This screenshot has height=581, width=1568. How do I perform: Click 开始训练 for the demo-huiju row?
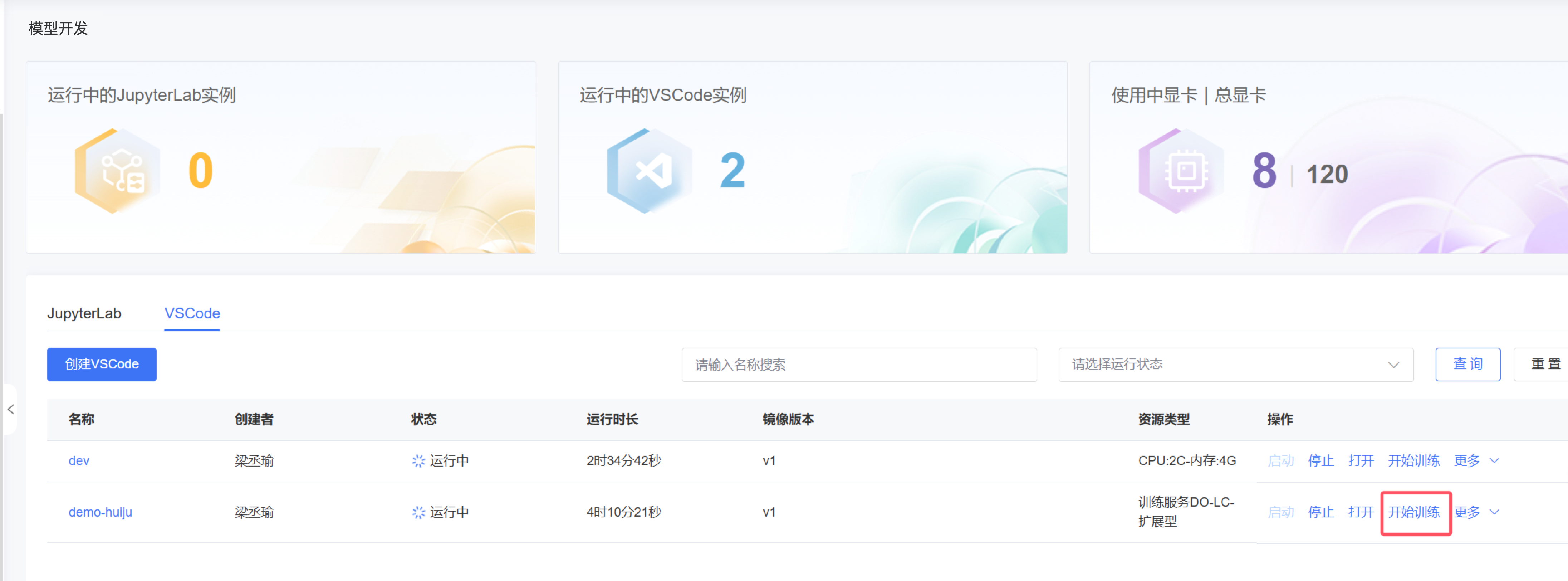tap(1413, 513)
